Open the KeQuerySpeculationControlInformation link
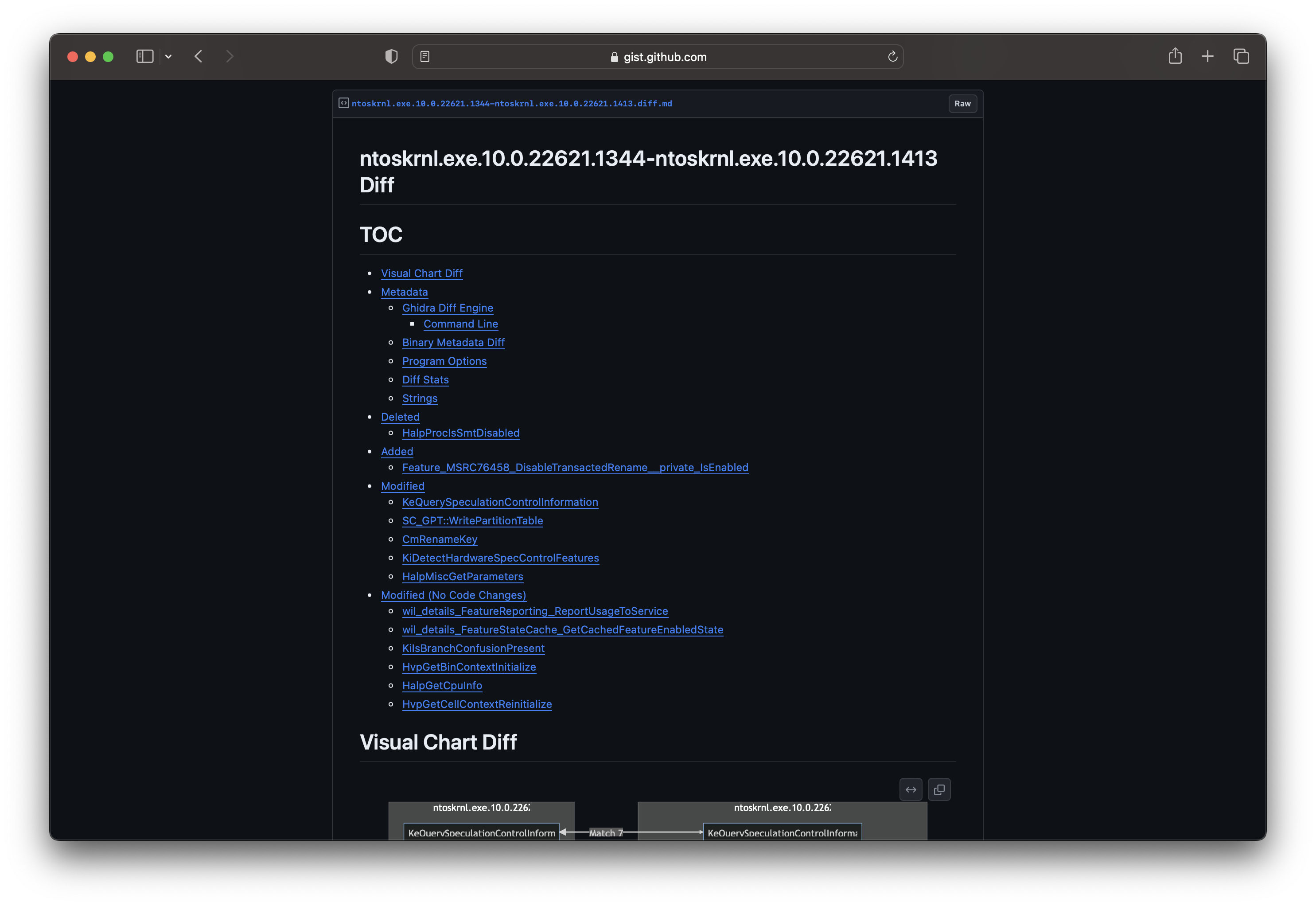The image size is (1316, 906). point(500,502)
